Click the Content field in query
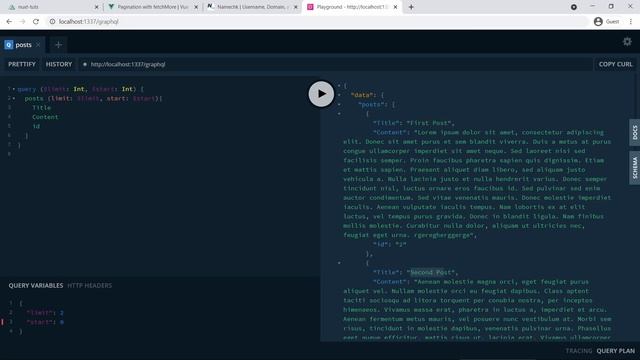This screenshot has height=360, width=640. pos(45,117)
